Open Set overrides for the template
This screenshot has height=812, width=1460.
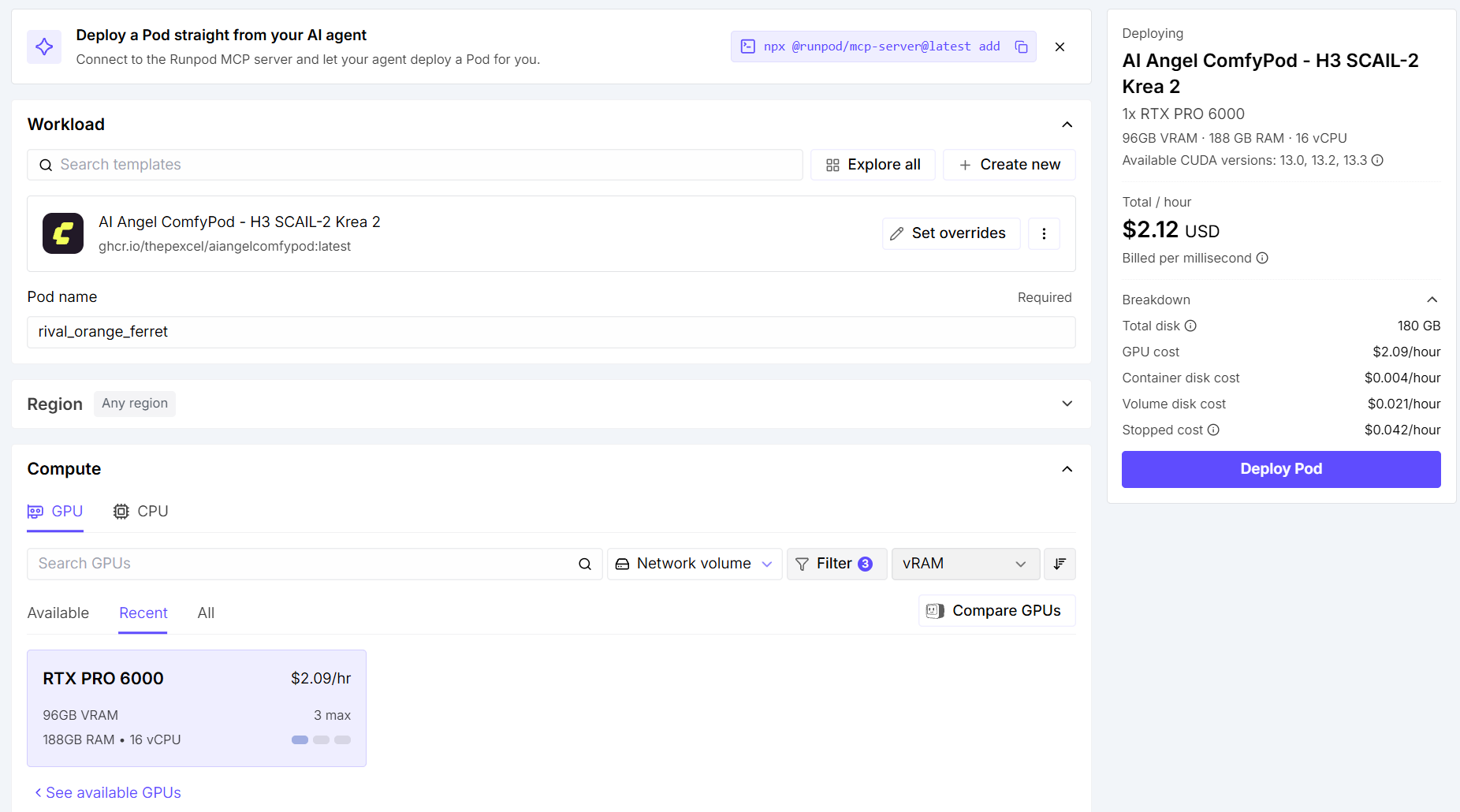(x=951, y=233)
